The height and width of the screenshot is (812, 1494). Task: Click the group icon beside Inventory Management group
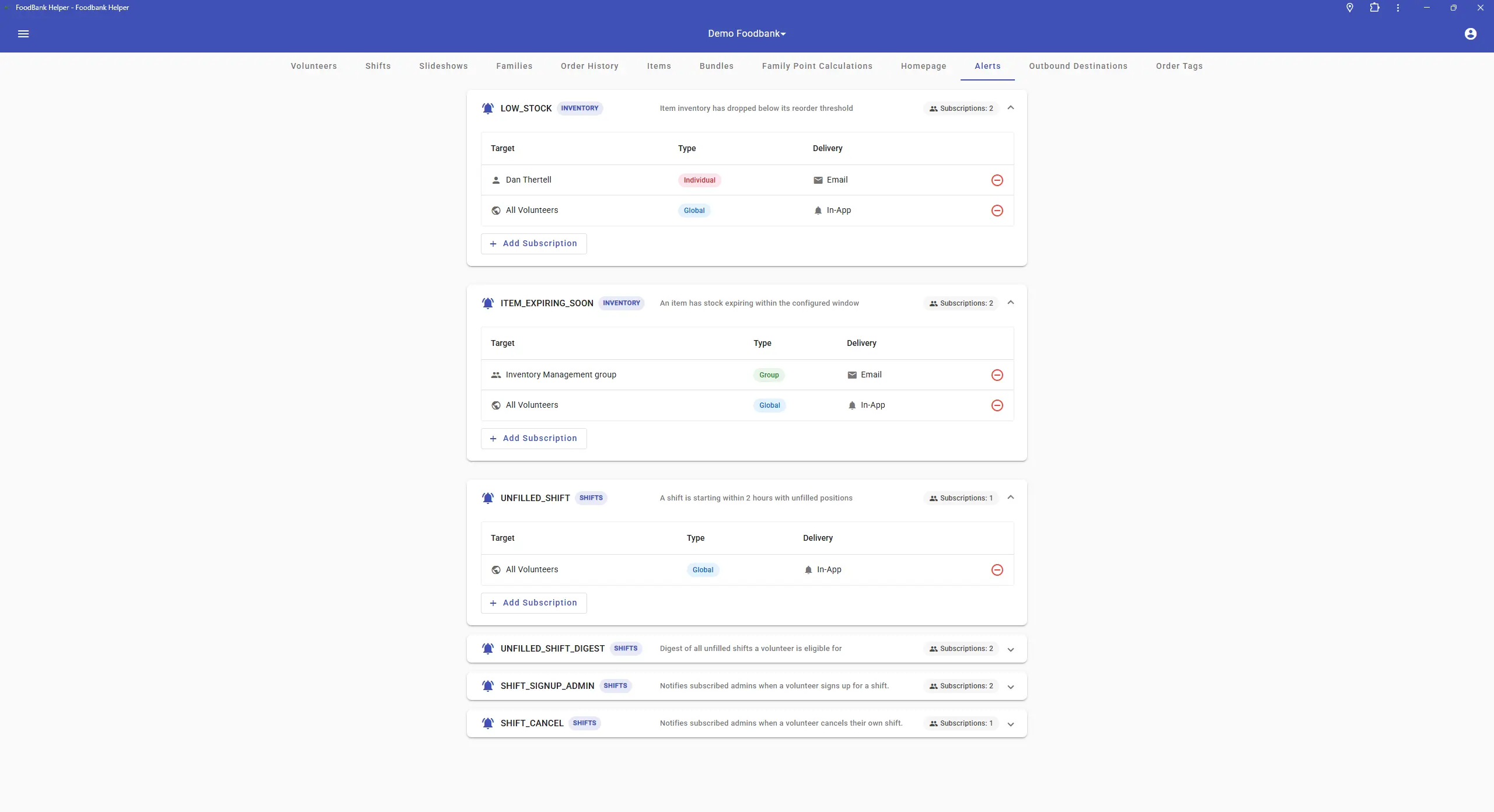[495, 375]
